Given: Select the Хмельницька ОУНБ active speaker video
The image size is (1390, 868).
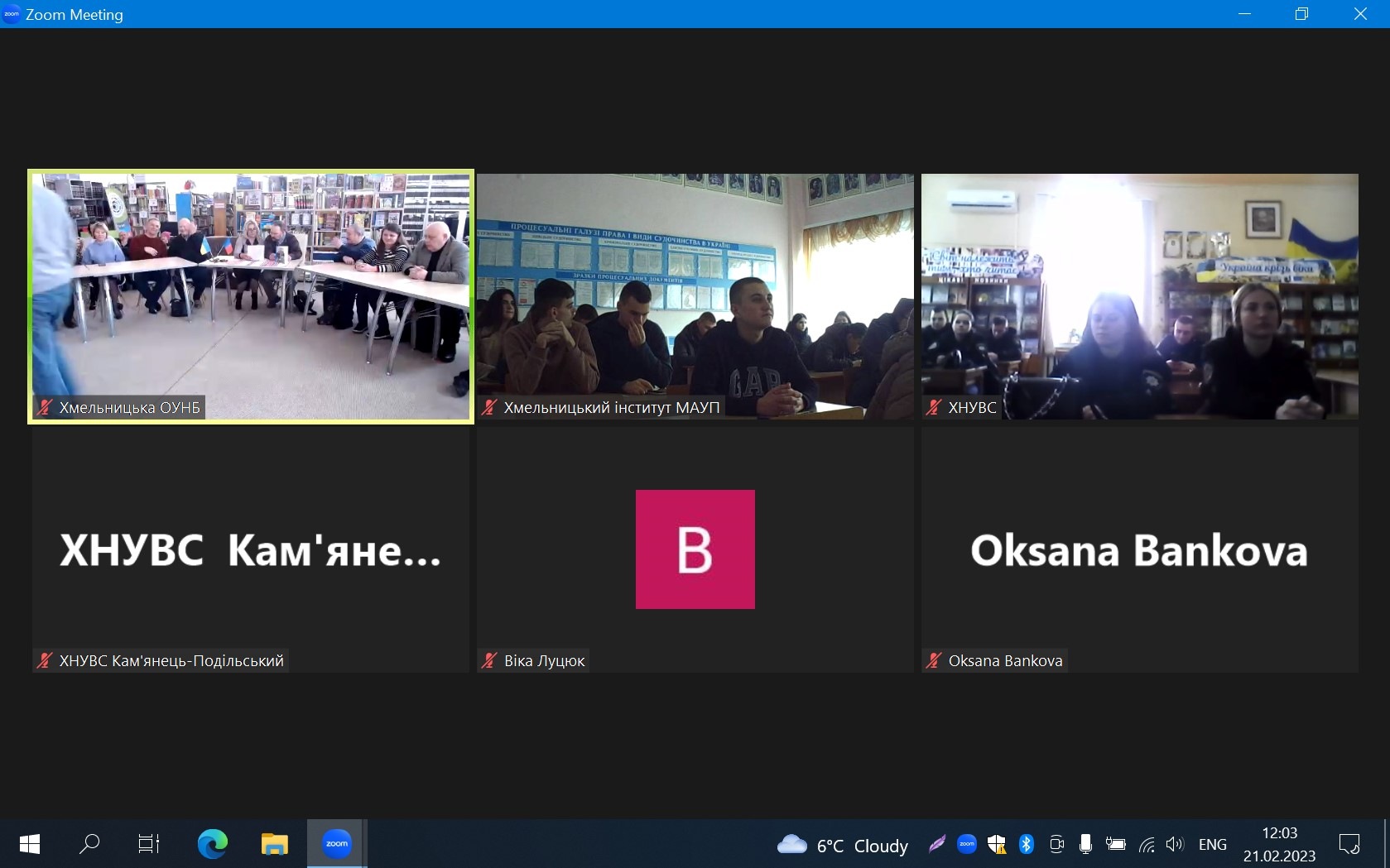Looking at the screenshot, I should (x=250, y=295).
